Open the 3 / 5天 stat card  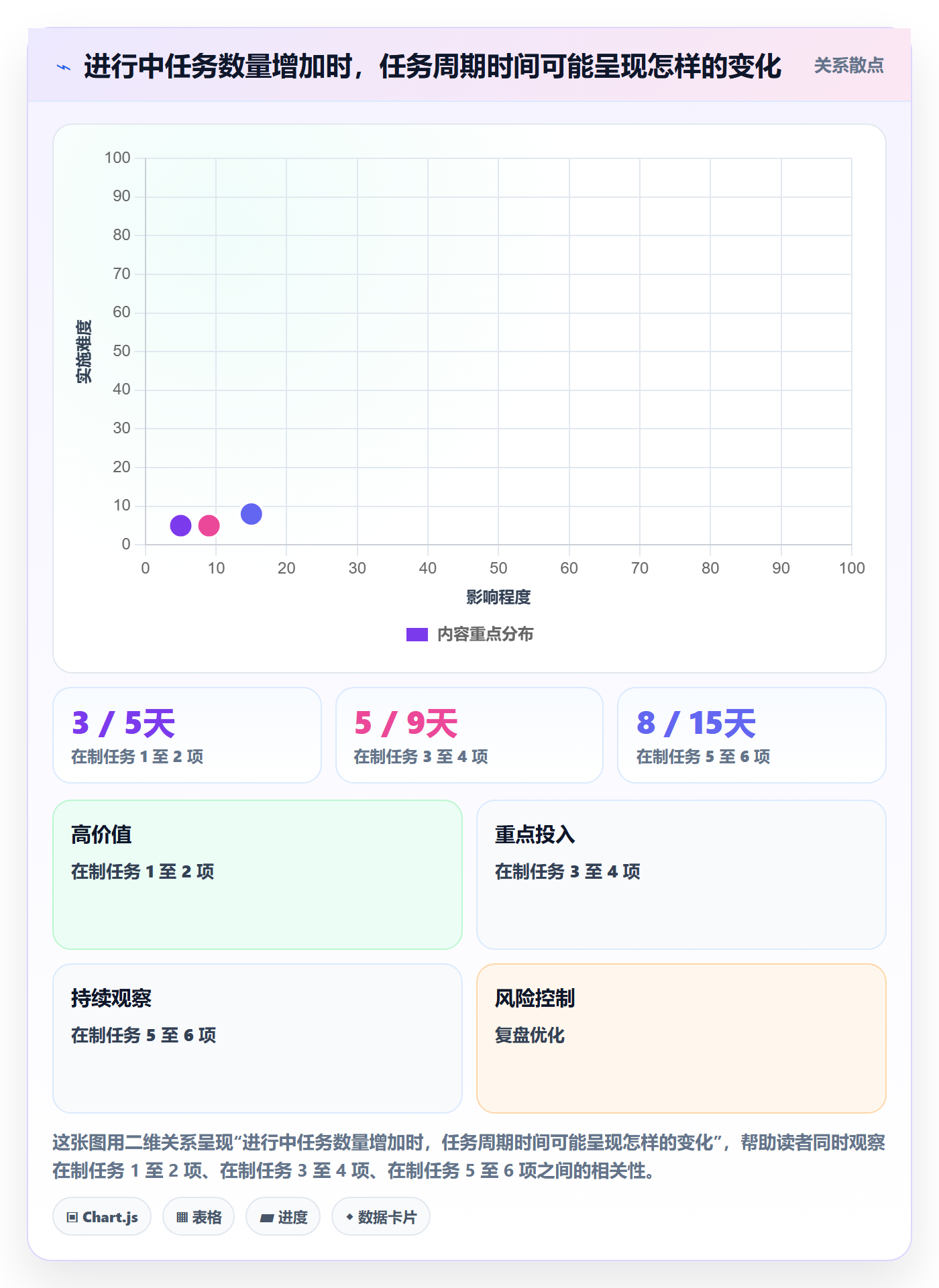click(x=187, y=735)
